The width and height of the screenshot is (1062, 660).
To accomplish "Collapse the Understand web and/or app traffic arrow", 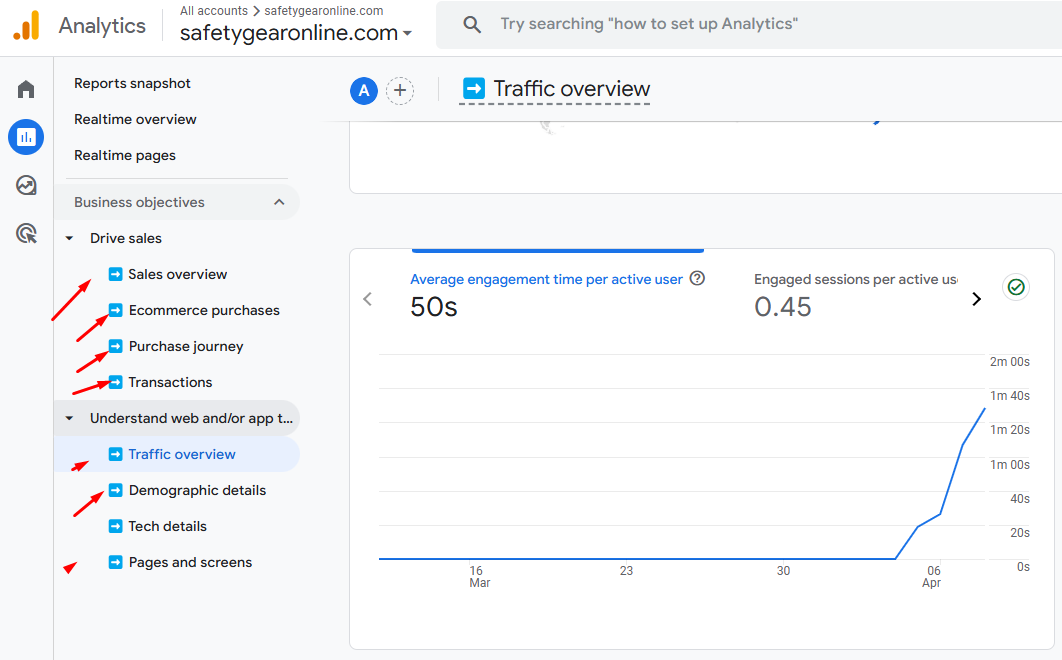I will pos(69,419).
